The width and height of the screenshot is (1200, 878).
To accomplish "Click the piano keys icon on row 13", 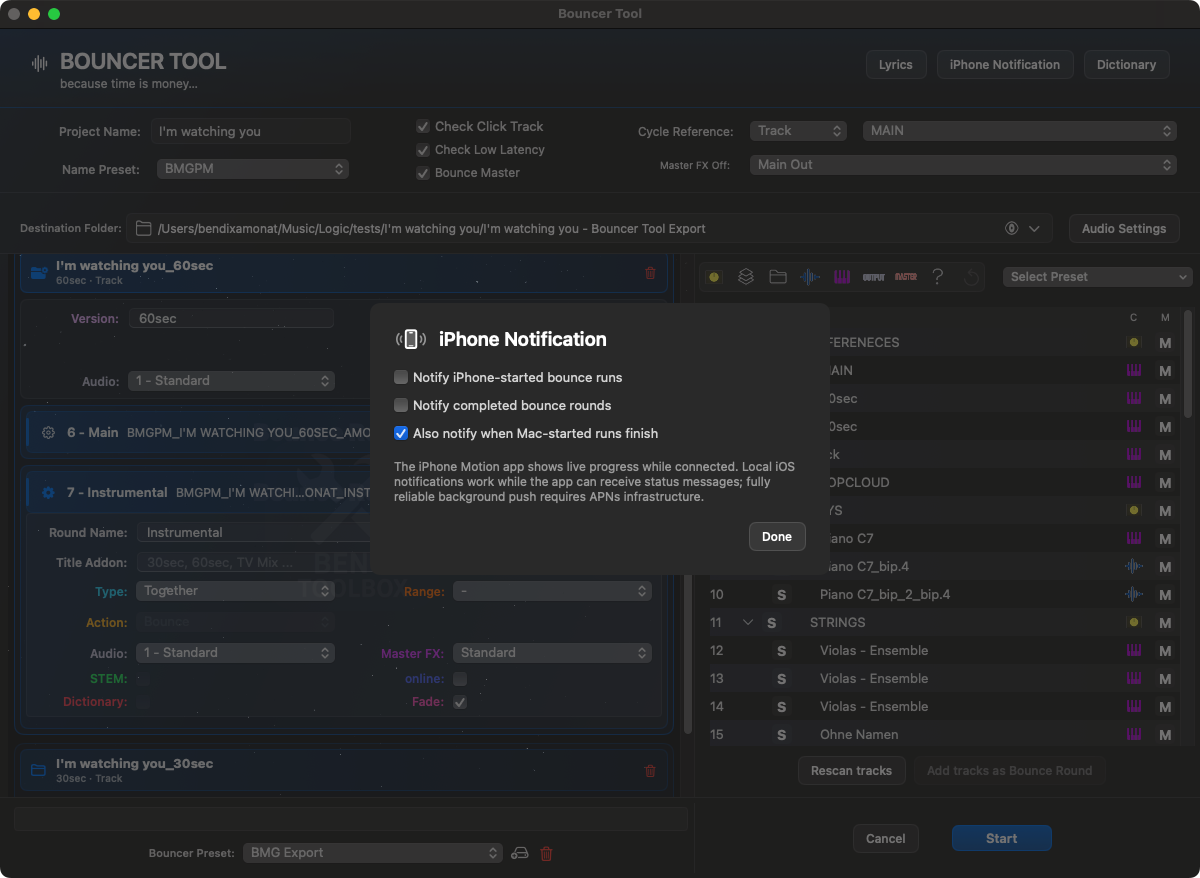I will coord(1134,678).
